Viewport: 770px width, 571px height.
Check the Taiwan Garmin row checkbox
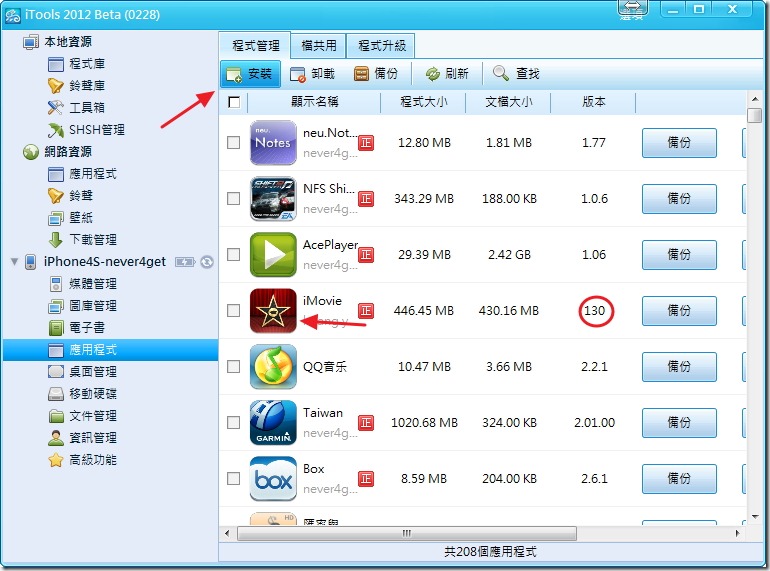coord(234,422)
